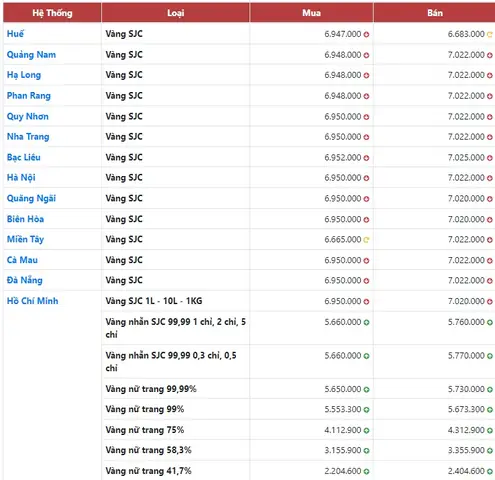Click red indicator beside Hạ Long Bán price
This screenshot has width=495, height=480.
[490, 75]
